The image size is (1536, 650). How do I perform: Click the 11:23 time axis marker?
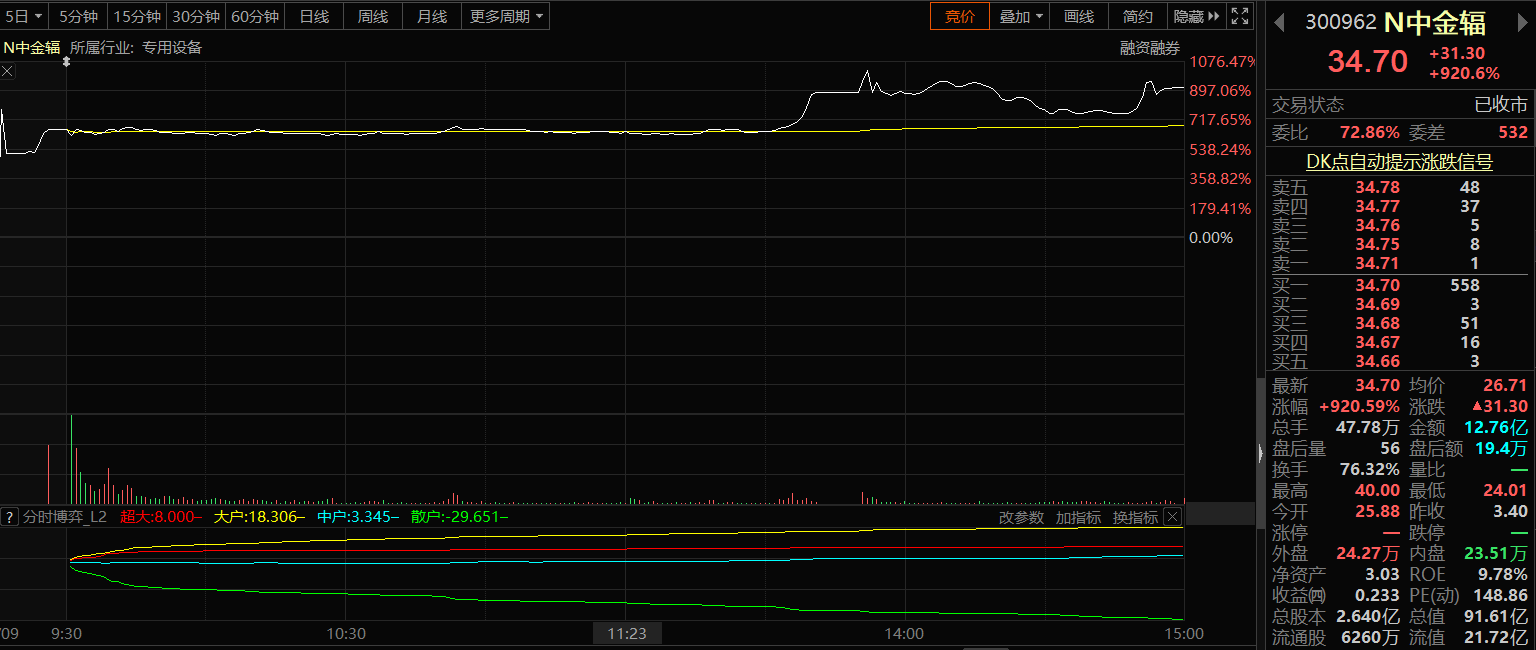coord(627,633)
